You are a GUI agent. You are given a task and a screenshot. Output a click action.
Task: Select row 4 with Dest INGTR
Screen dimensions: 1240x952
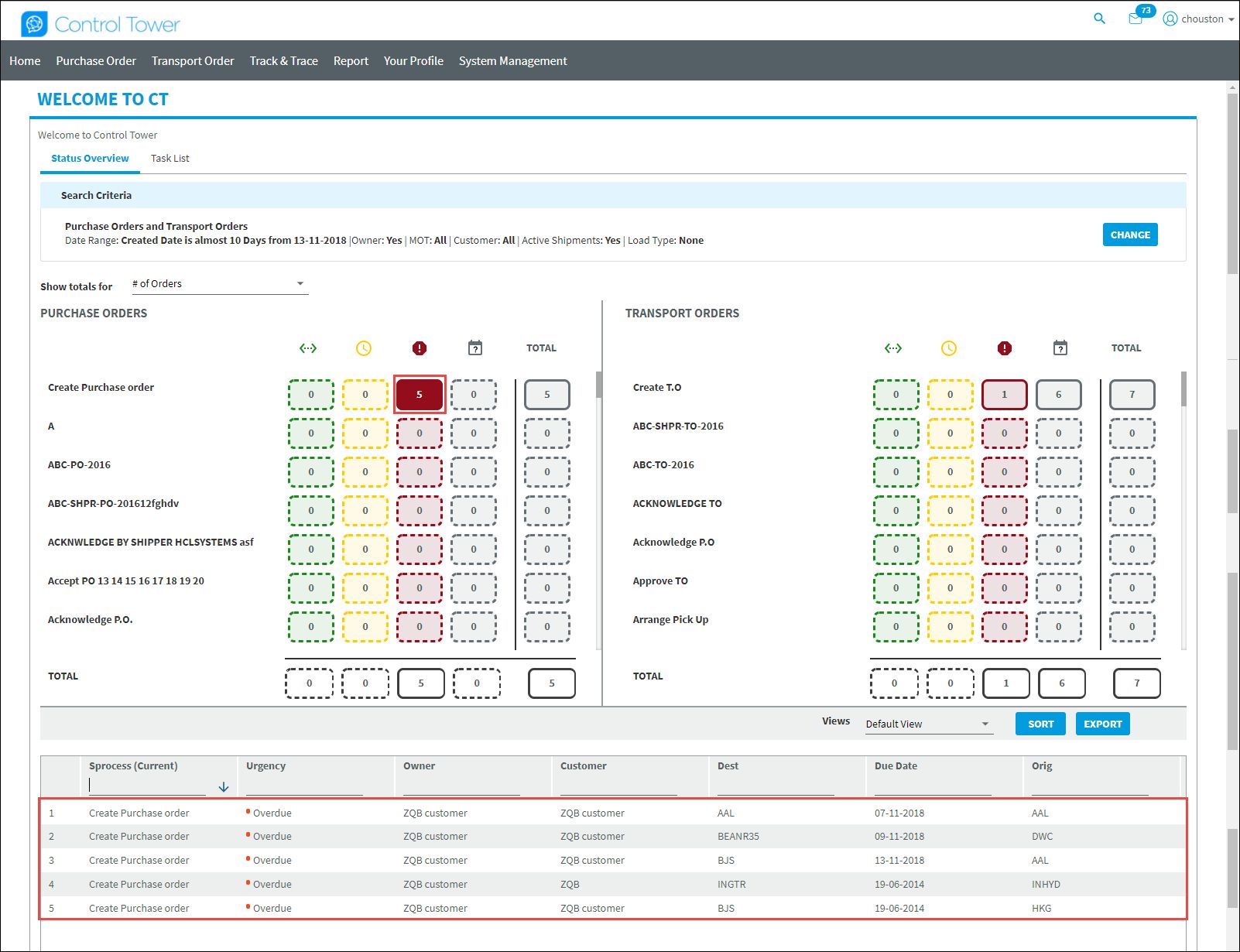613,884
